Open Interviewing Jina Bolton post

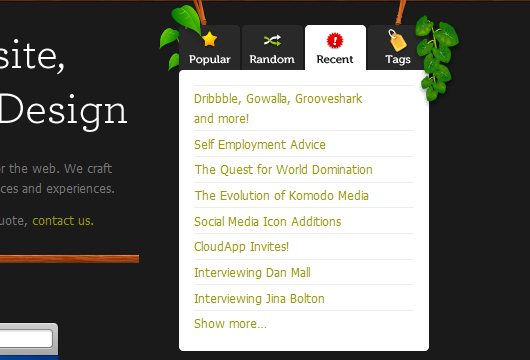[259, 299]
